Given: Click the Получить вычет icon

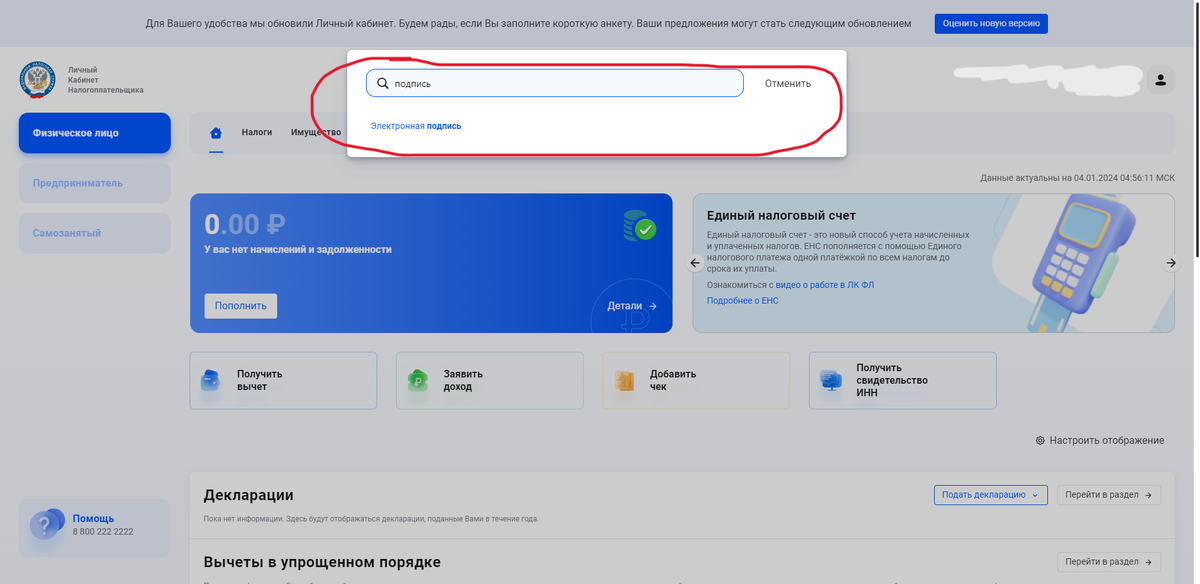Looking at the screenshot, I should 210,380.
